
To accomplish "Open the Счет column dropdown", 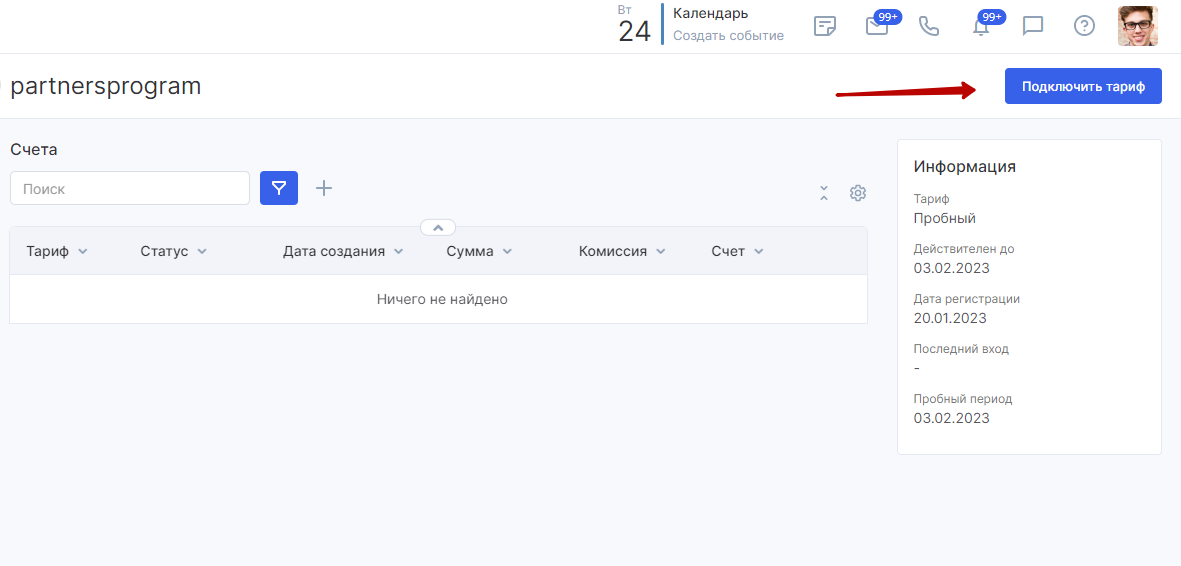I will click(758, 252).
